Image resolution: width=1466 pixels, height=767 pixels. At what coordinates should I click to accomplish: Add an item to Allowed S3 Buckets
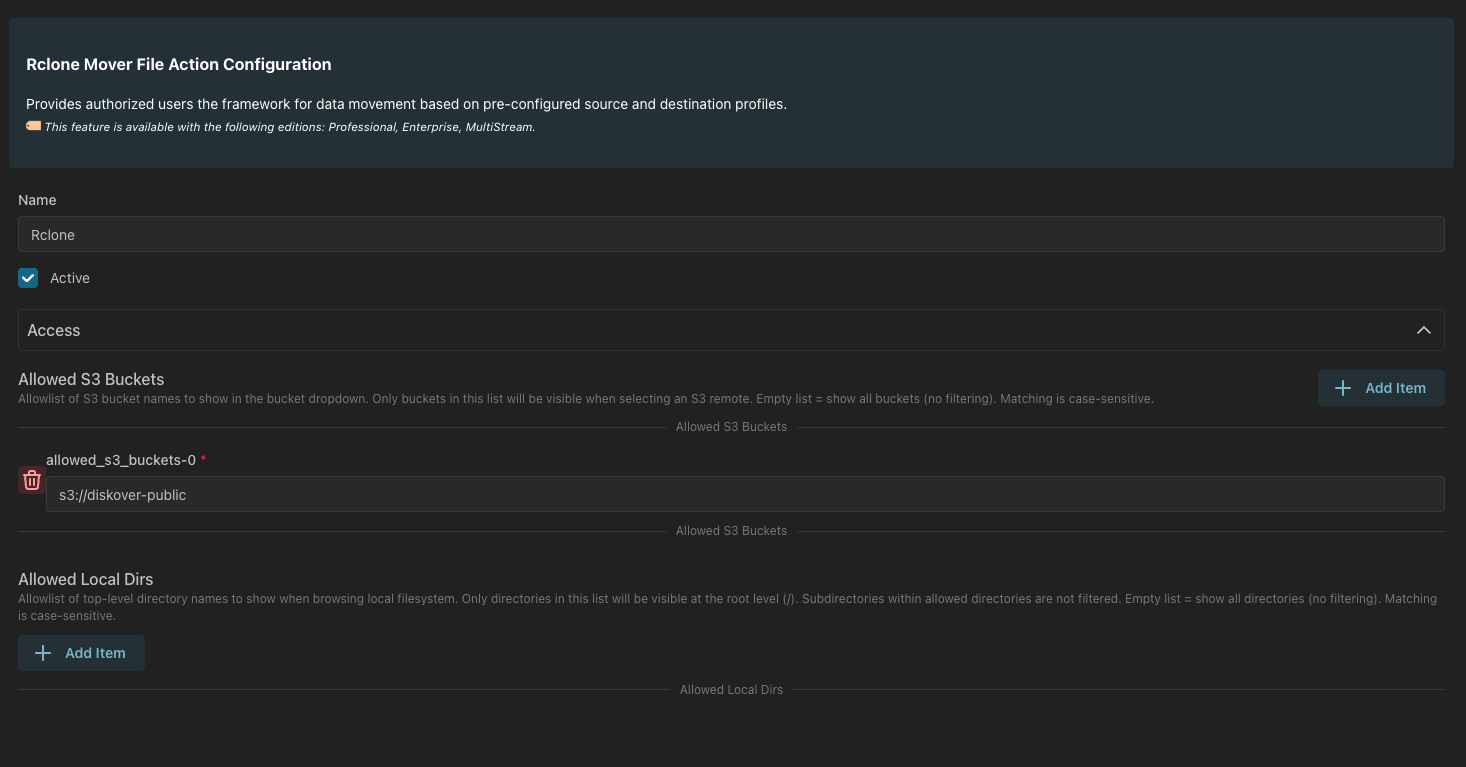point(1381,388)
